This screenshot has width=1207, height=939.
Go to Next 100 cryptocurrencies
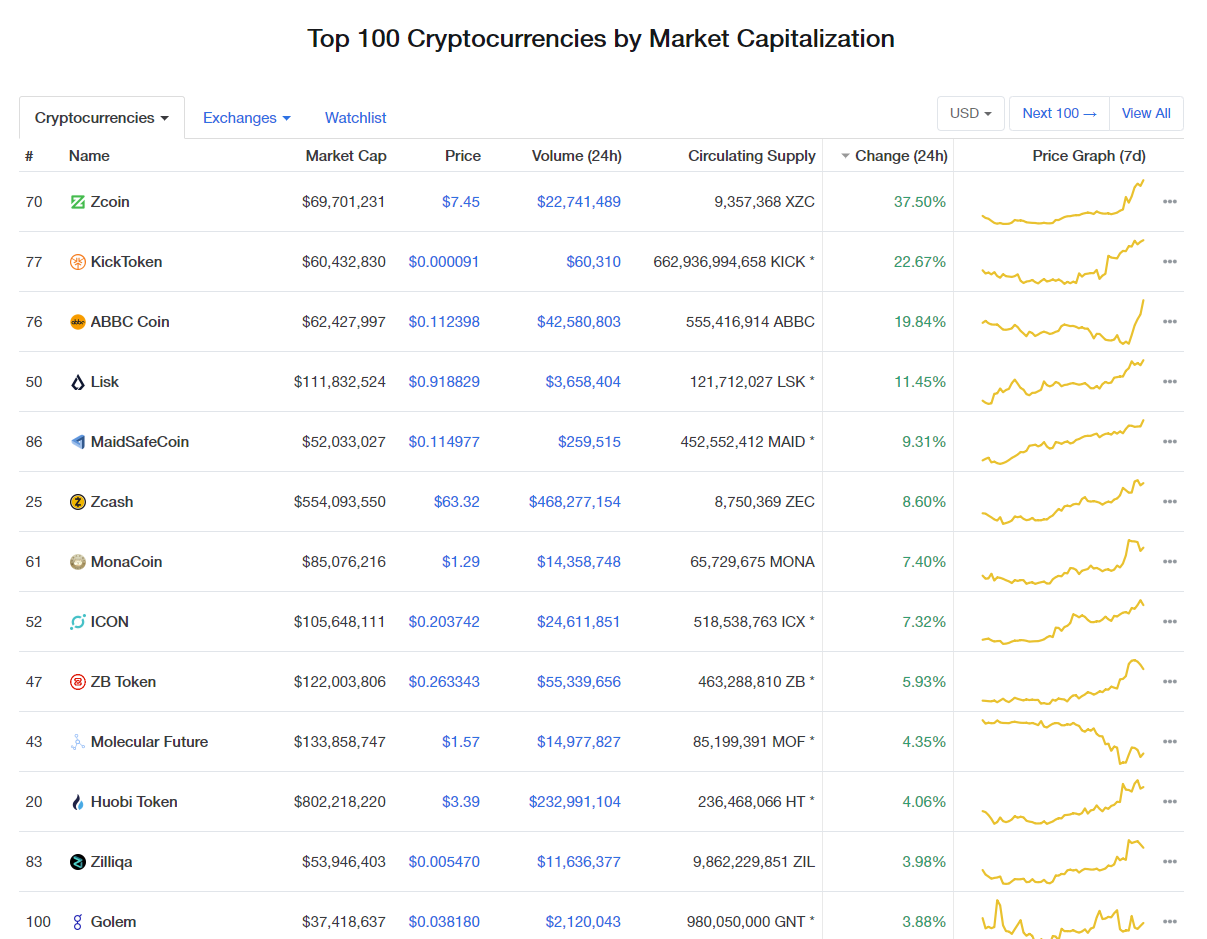[1059, 114]
